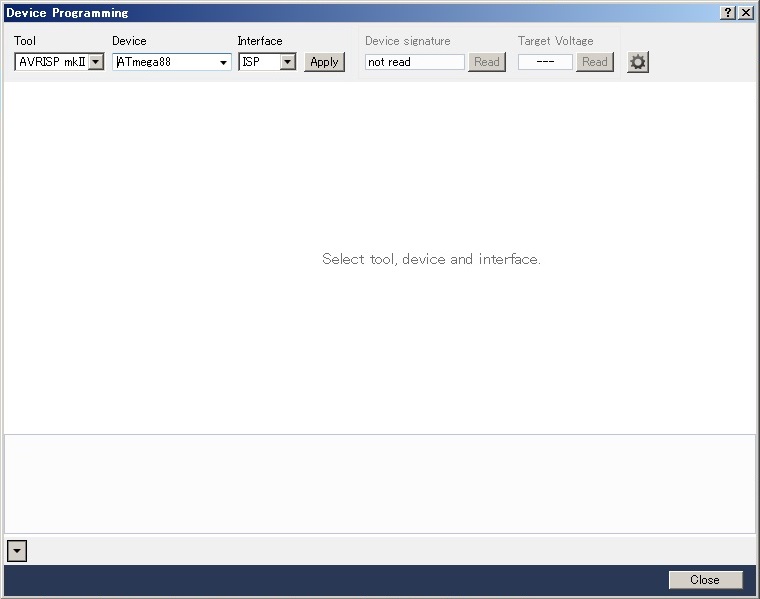Expand the Interface dropdown showing ISP
The image size is (760, 599).
click(x=287, y=62)
